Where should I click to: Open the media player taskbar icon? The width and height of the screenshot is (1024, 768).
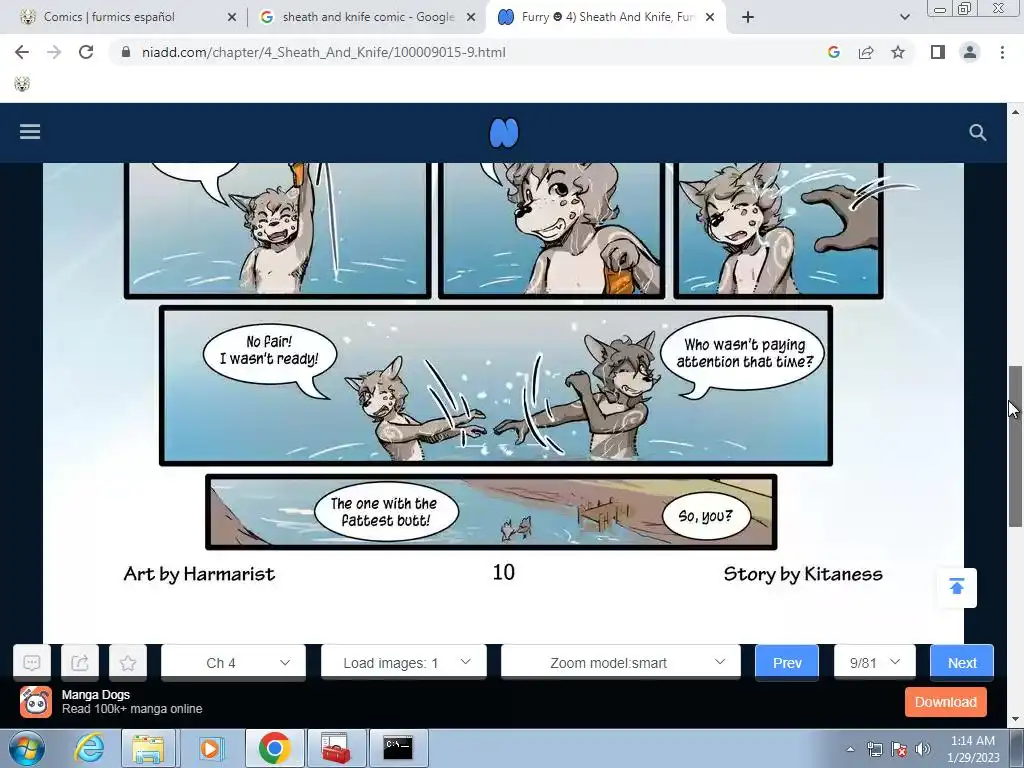click(211, 748)
